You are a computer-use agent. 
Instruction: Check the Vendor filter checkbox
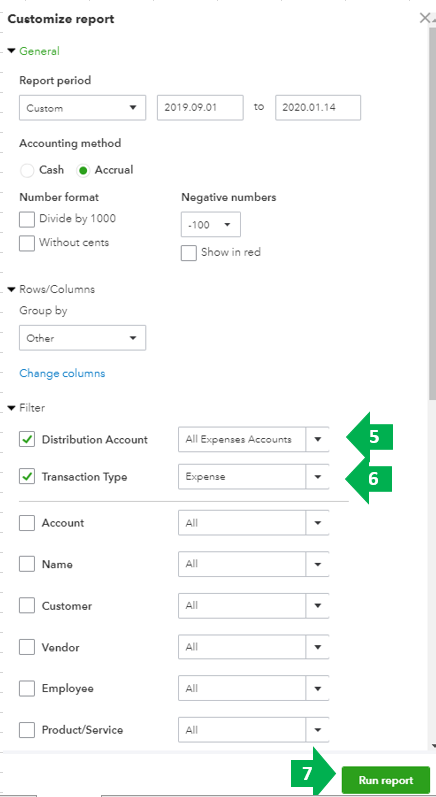27,648
